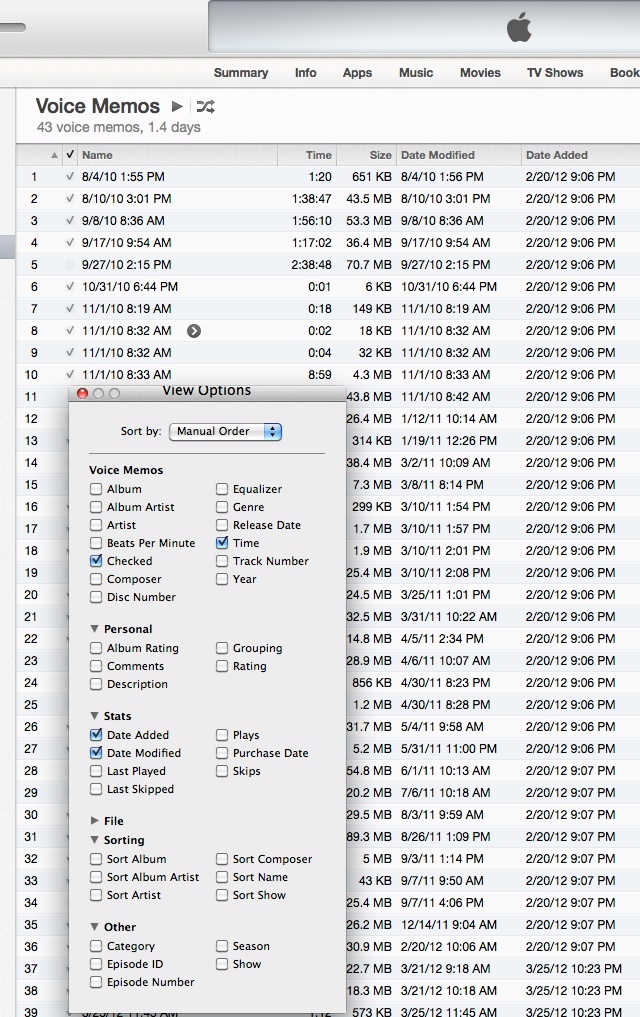The height and width of the screenshot is (1017, 640).
Task: Uncheck the Time checkbox
Action: click(222, 543)
